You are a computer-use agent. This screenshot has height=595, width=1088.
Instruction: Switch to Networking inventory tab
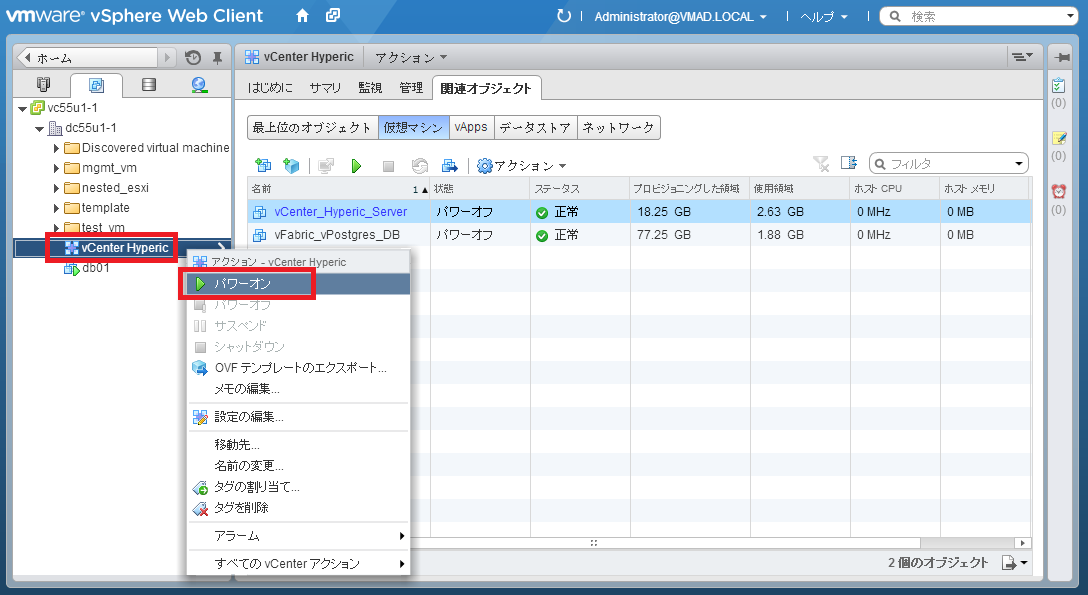199,85
